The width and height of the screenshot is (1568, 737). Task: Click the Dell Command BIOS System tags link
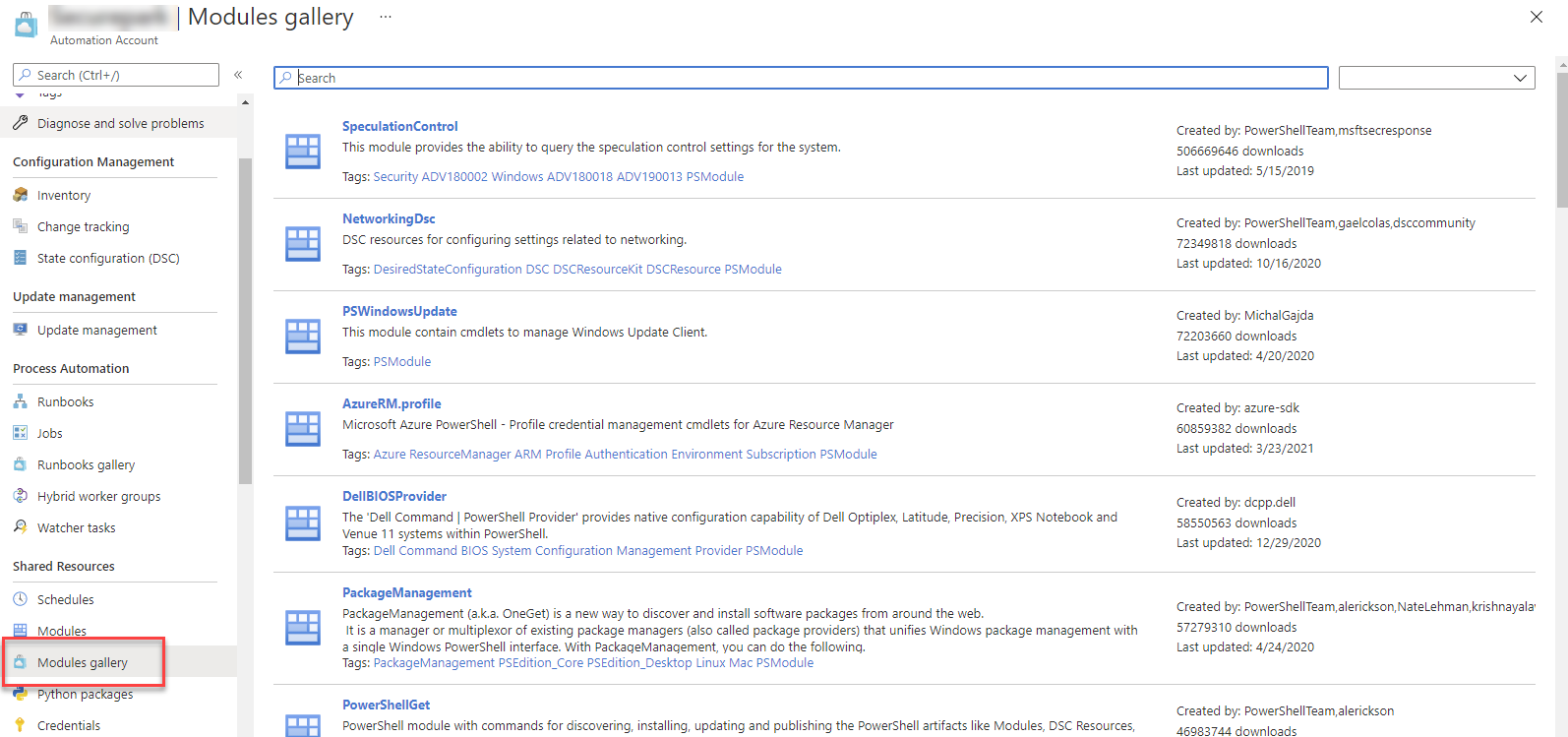588,550
